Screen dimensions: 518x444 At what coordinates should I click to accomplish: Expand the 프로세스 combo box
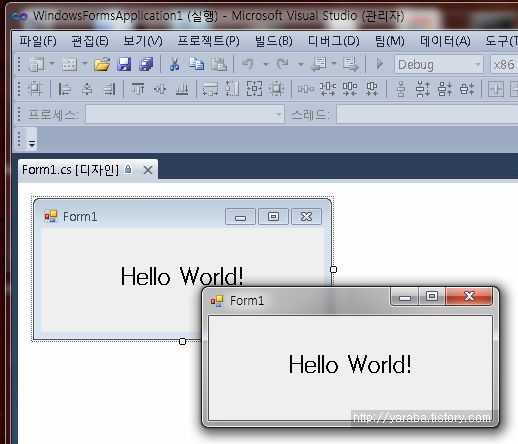pyautogui.click(x=185, y=114)
